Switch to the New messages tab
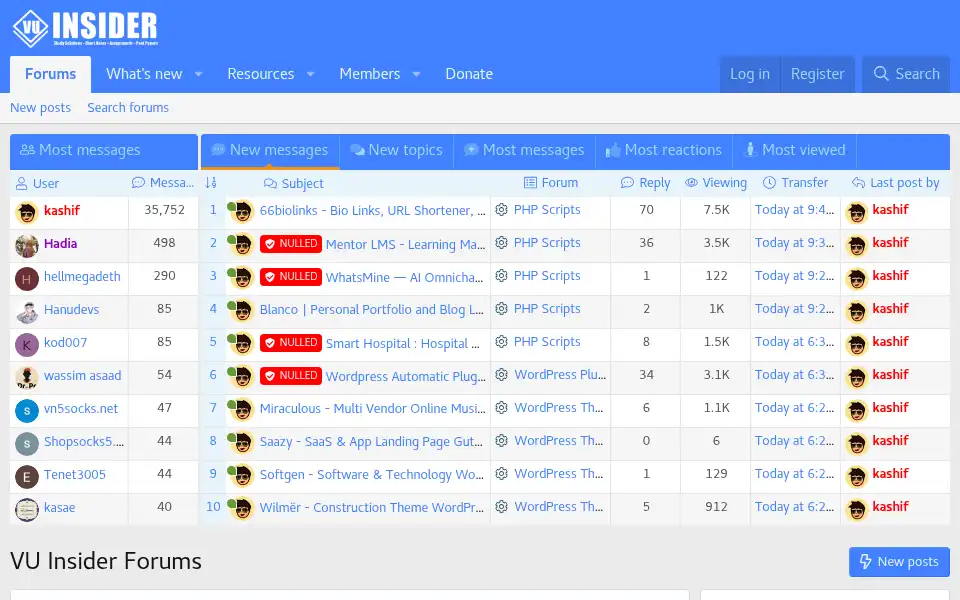 (x=270, y=151)
